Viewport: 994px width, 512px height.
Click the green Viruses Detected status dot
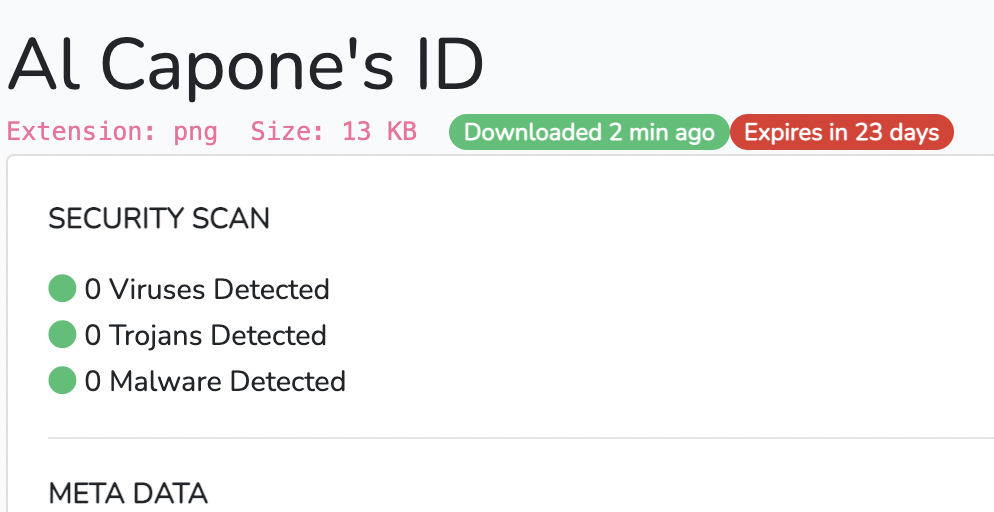pyautogui.click(x=62, y=288)
